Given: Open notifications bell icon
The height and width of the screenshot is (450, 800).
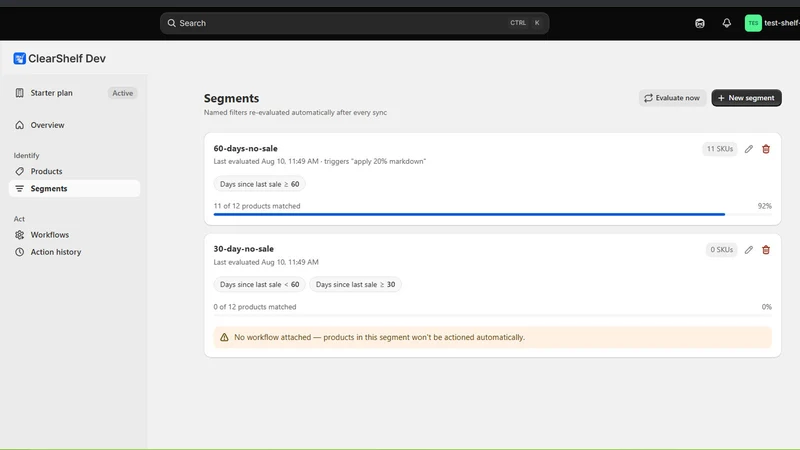Looking at the screenshot, I should pyautogui.click(x=727, y=23).
